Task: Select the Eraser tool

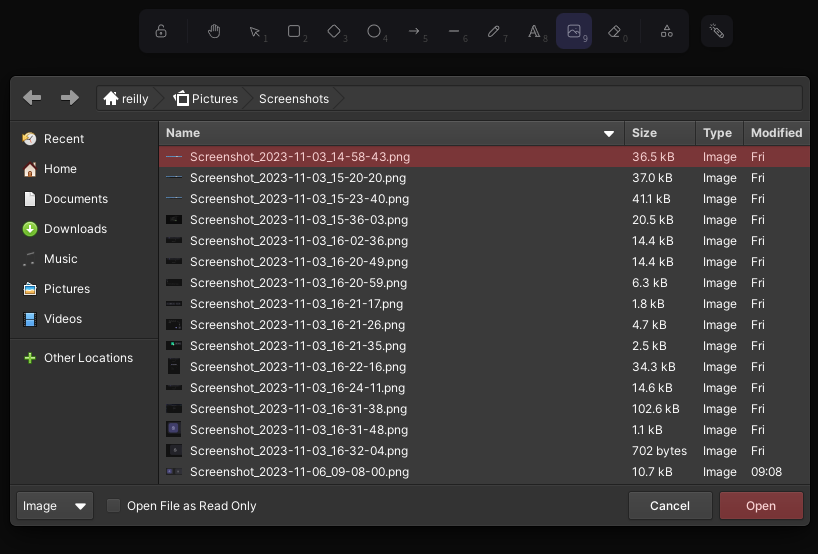Action: coord(614,31)
